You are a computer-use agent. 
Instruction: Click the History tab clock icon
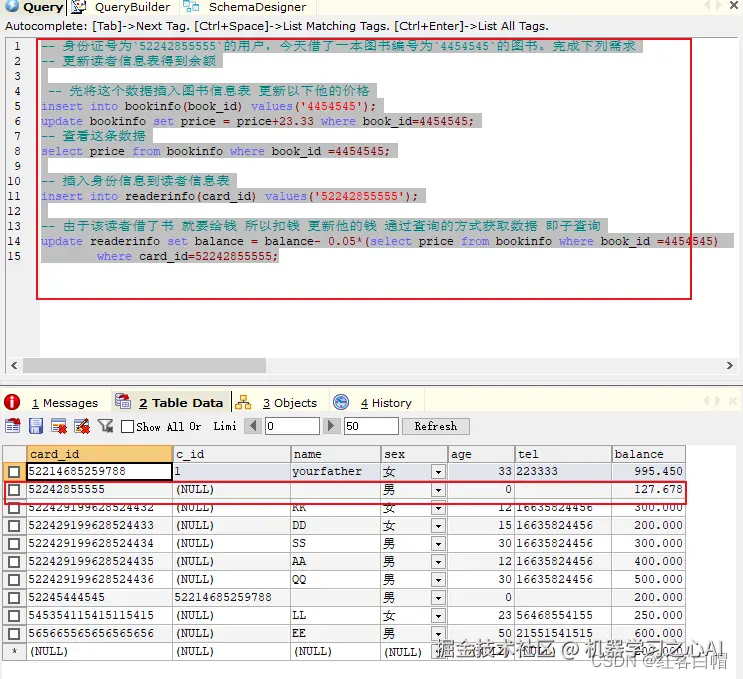point(341,402)
